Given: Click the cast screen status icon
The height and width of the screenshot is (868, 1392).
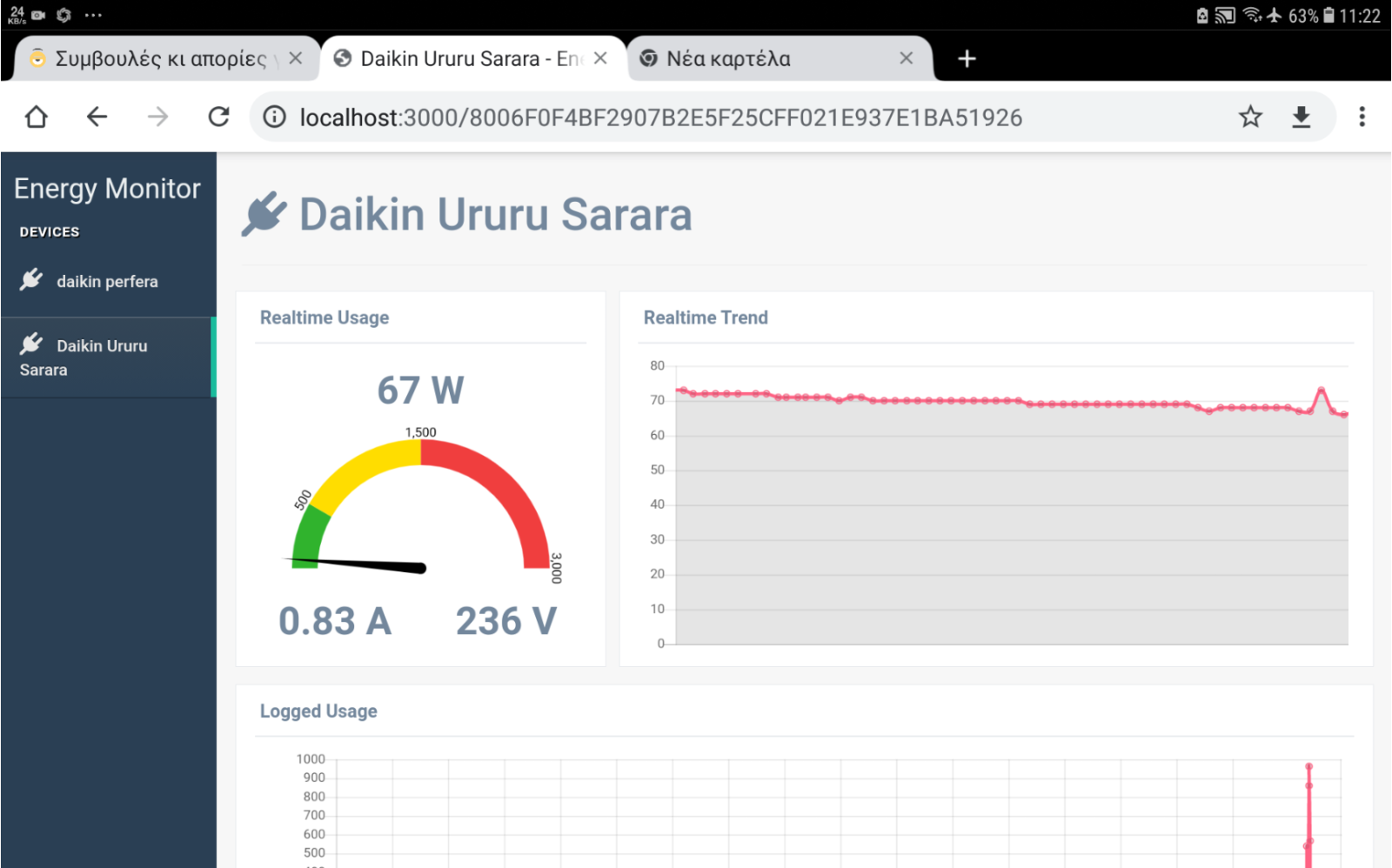Looking at the screenshot, I should (x=1225, y=16).
